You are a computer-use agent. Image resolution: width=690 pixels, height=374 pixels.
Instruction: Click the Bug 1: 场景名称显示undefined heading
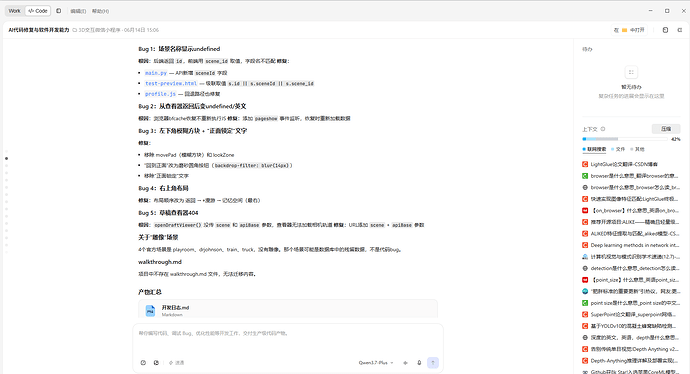(x=179, y=49)
